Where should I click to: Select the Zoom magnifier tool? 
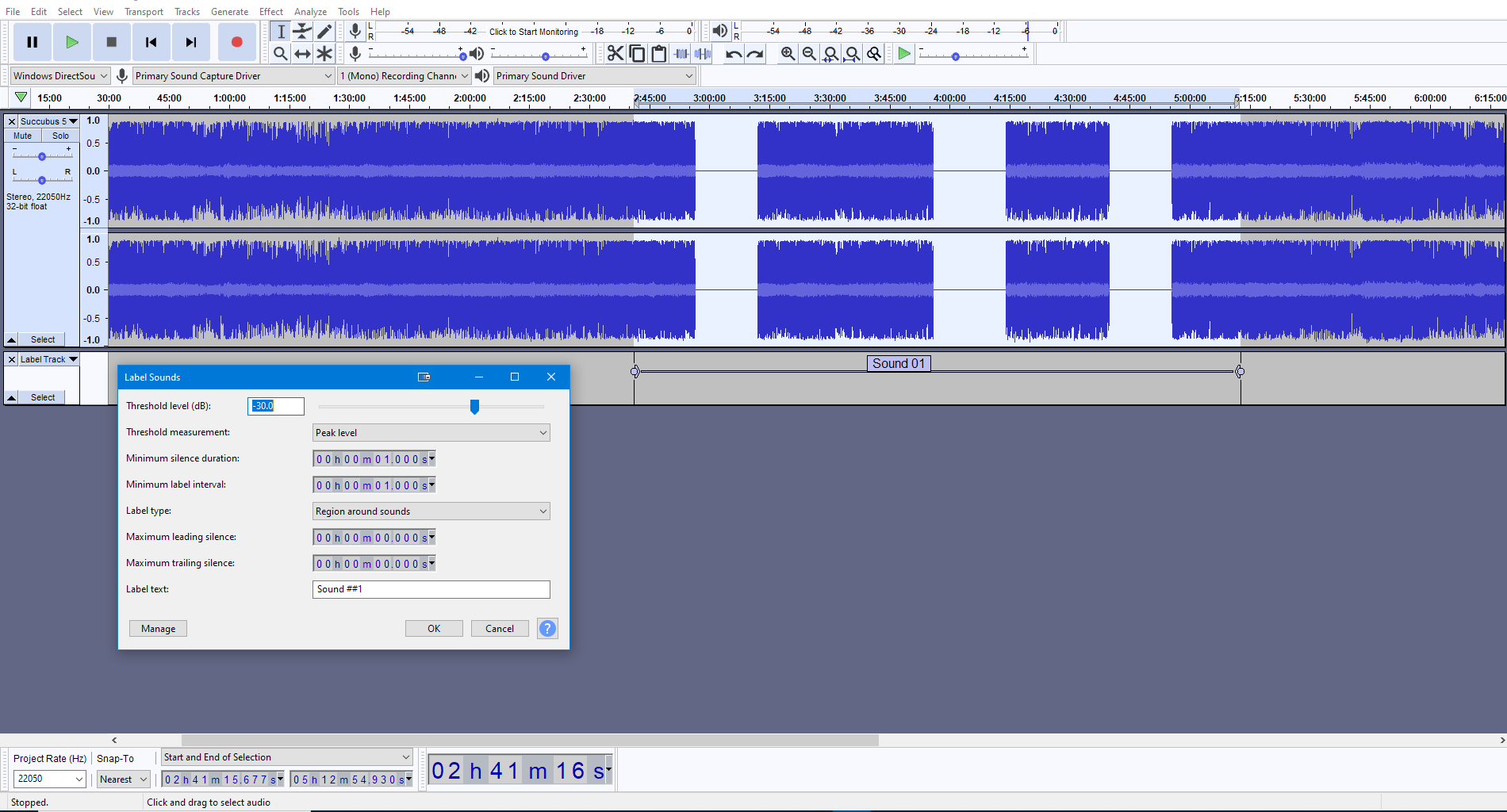[281, 53]
